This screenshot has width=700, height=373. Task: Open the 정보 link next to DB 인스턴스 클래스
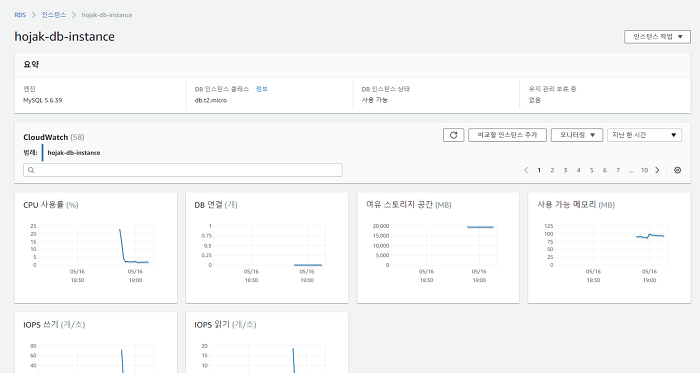pos(262,89)
